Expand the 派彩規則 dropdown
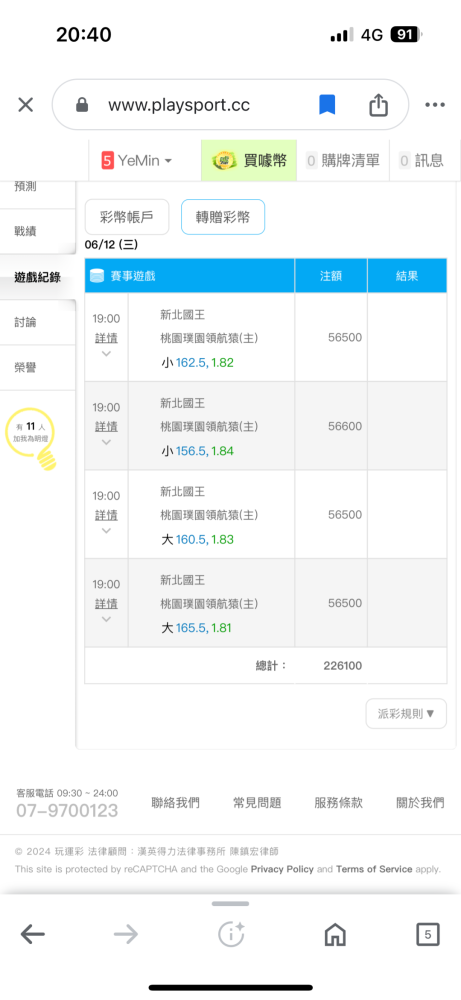461x1000 pixels. point(406,714)
